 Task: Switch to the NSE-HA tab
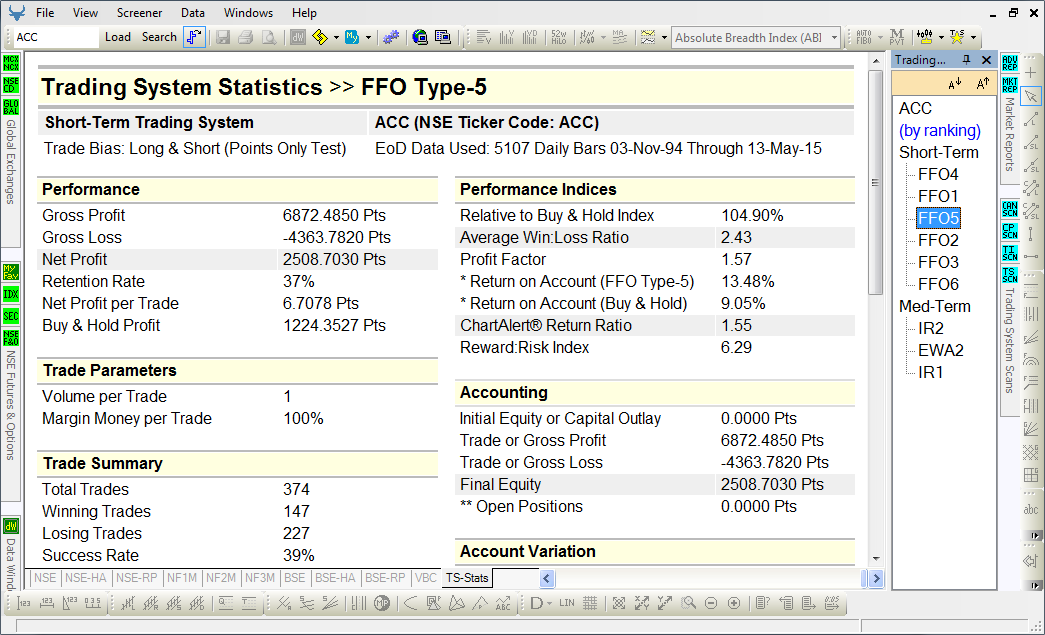click(86, 578)
